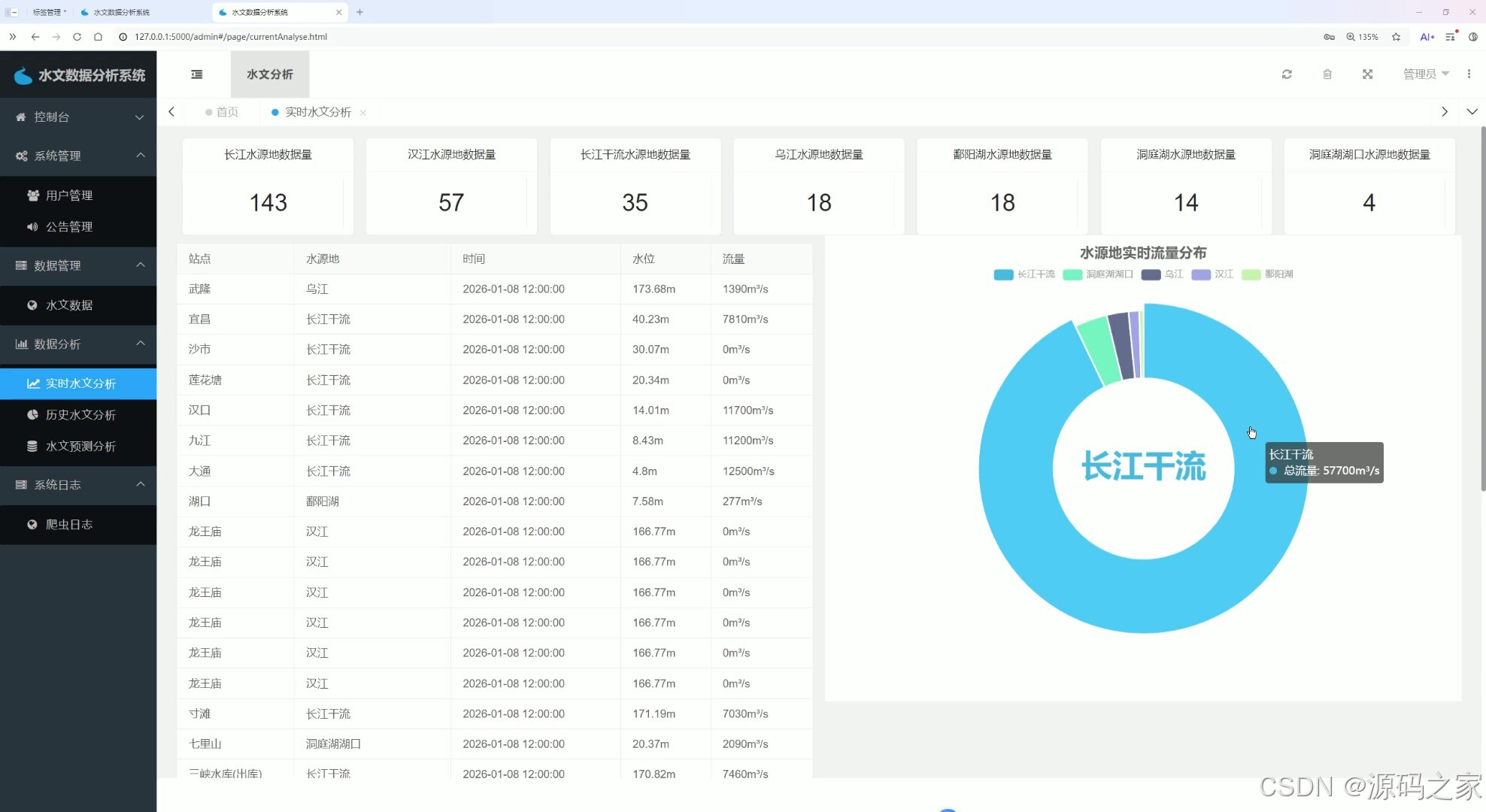The height and width of the screenshot is (812, 1486).
Task: Click the sidebar collapse menu icon
Action: (197, 74)
